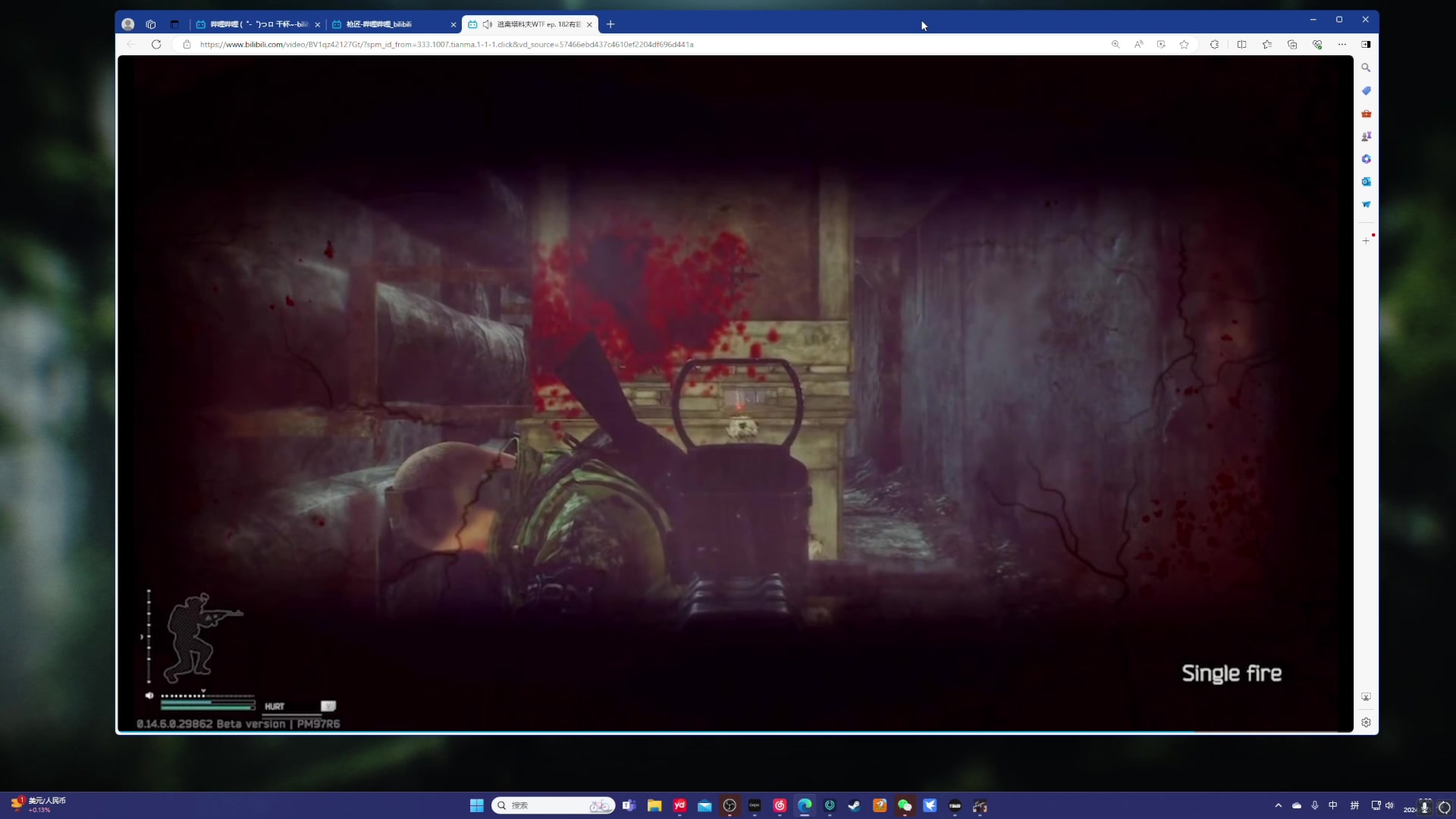Click the video progress bar at bottom

click(735, 732)
